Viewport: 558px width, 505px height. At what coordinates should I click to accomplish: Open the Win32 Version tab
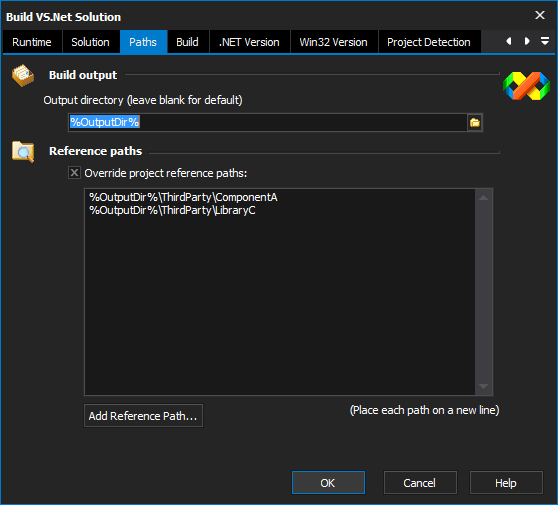333,42
